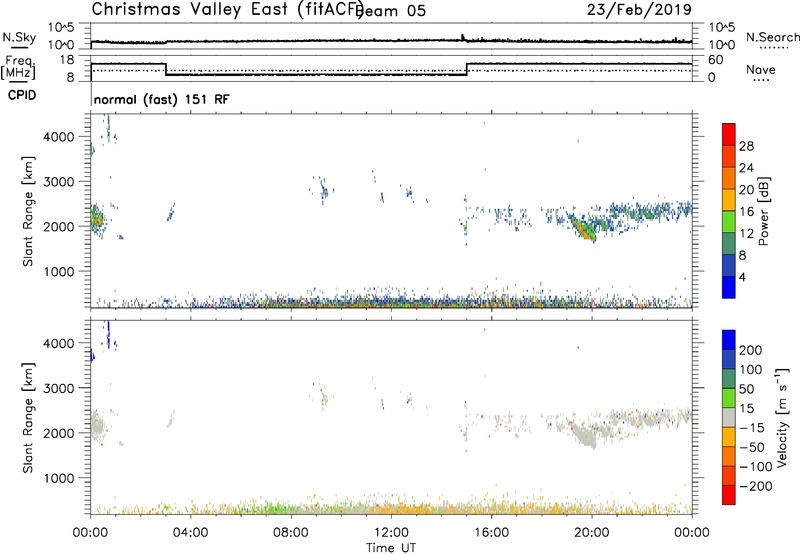Click the "4" label on the power scale
This screenshot has width=800, height=554.
click(x=742, y=277)
